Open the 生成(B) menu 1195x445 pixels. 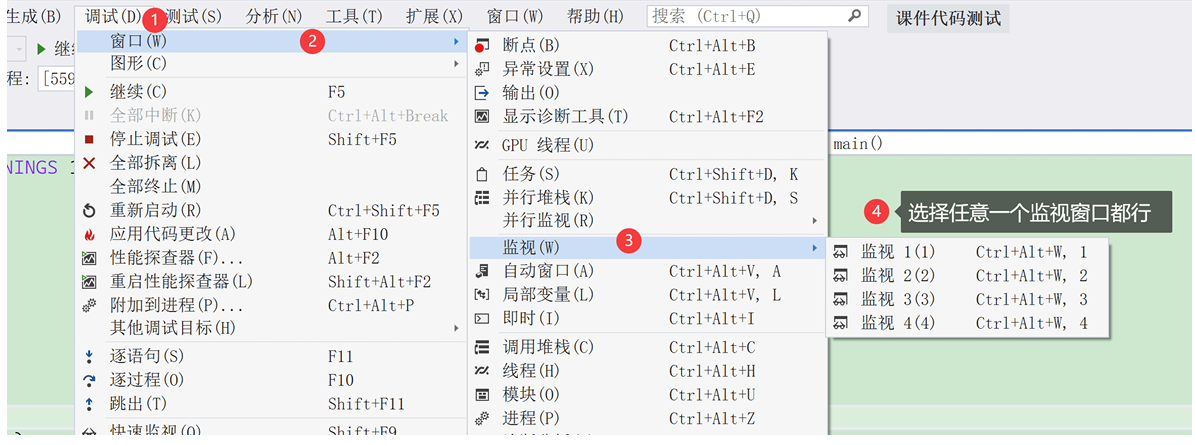click(x=33, y=16)
